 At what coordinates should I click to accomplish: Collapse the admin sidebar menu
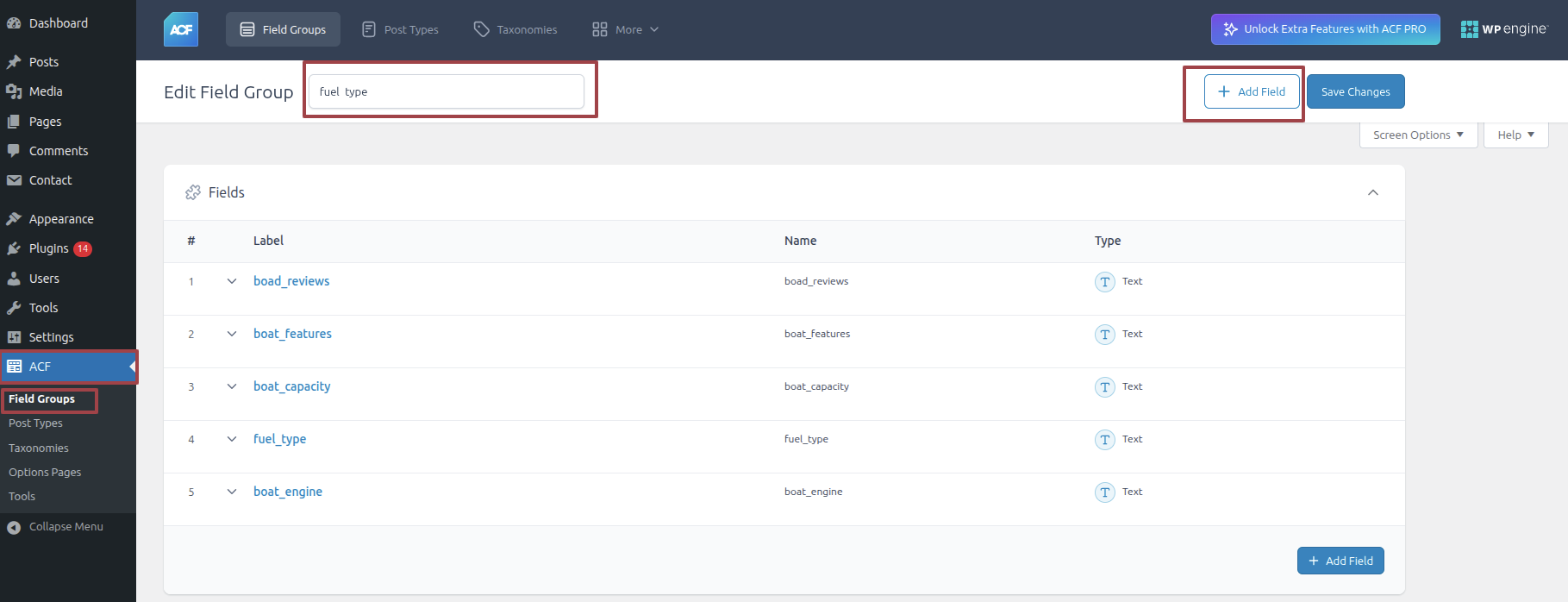66,527
